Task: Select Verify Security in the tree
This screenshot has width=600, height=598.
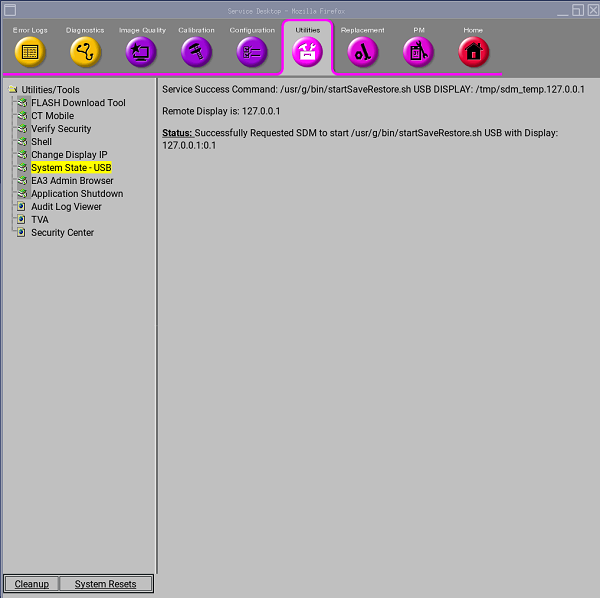Action: point(61,129)
